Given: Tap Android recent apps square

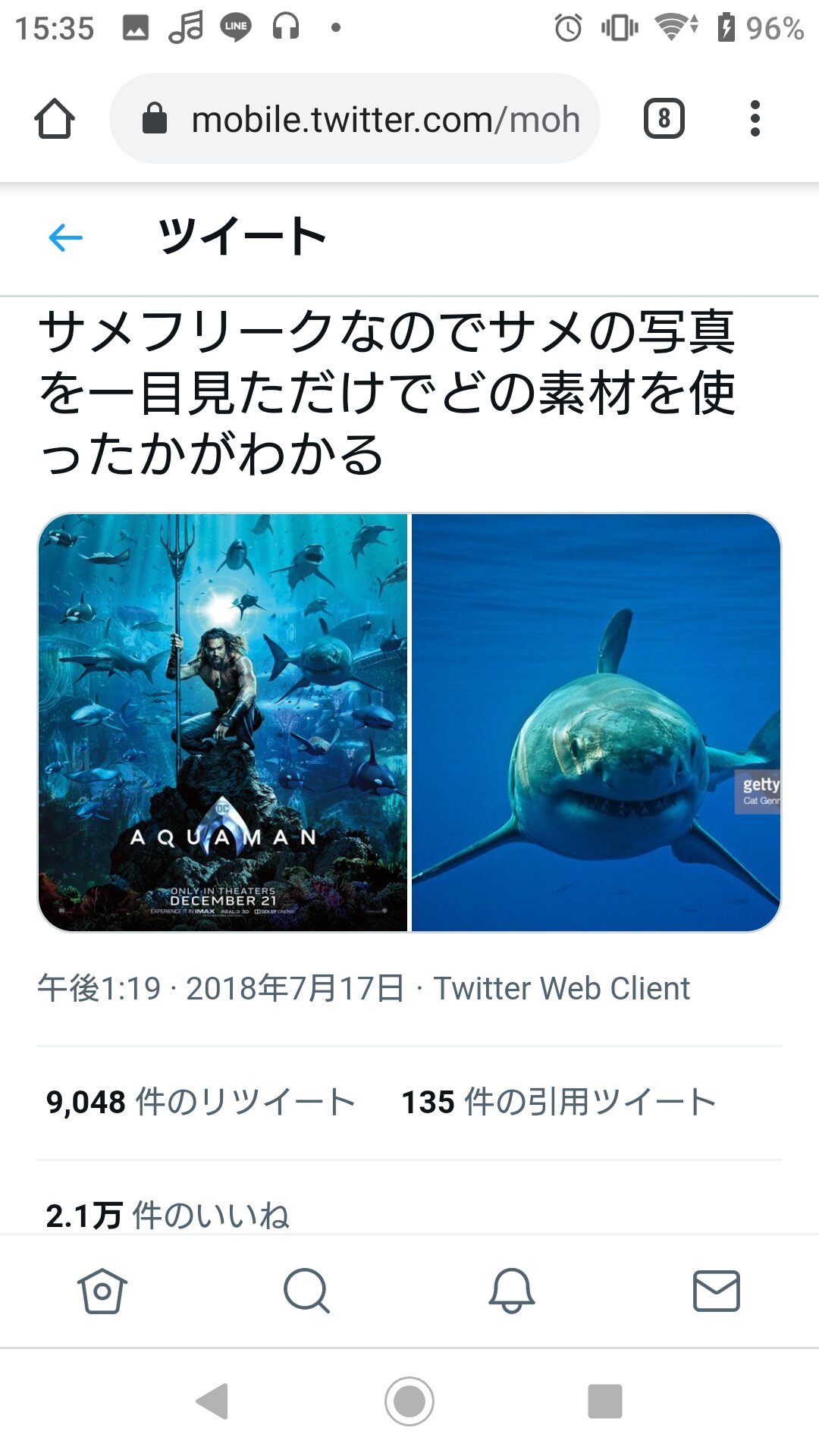Looking at the screenshot, I should pos(605,1401).
